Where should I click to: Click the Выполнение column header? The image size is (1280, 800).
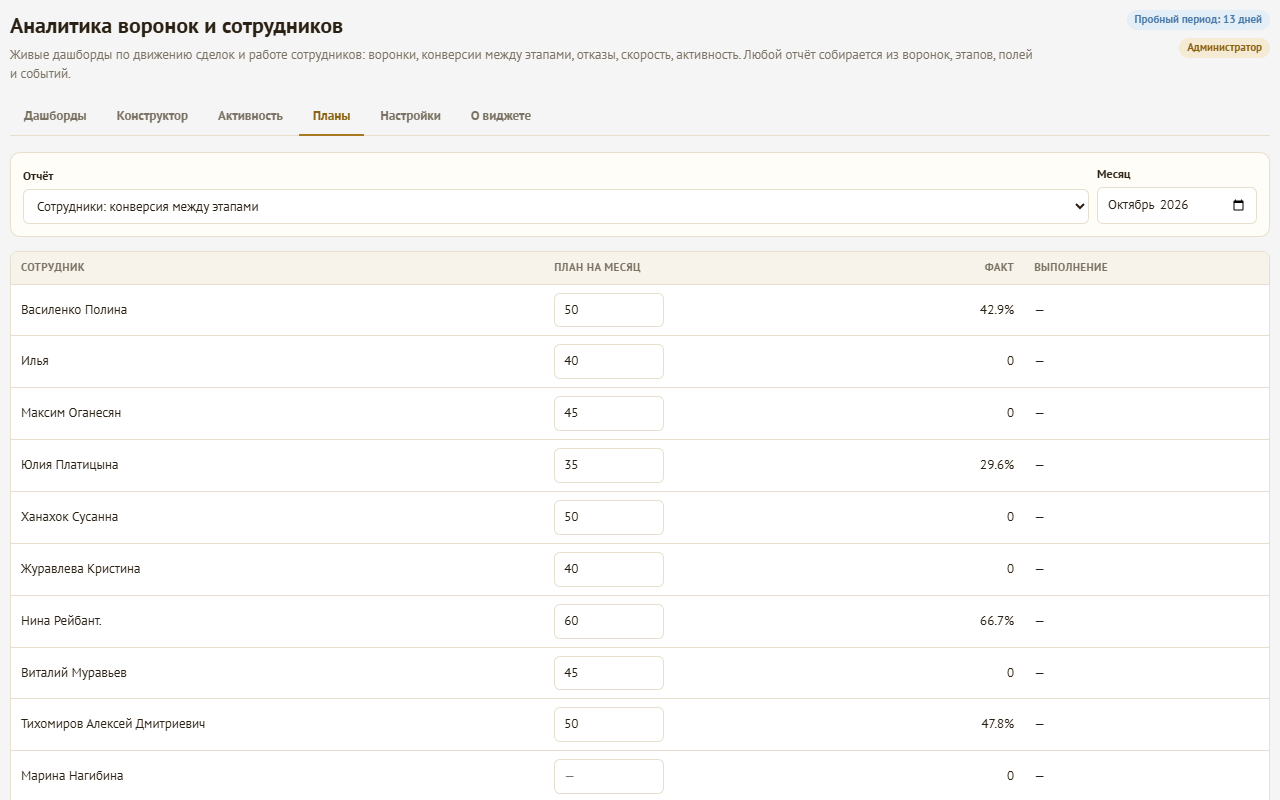point(1071,268)
